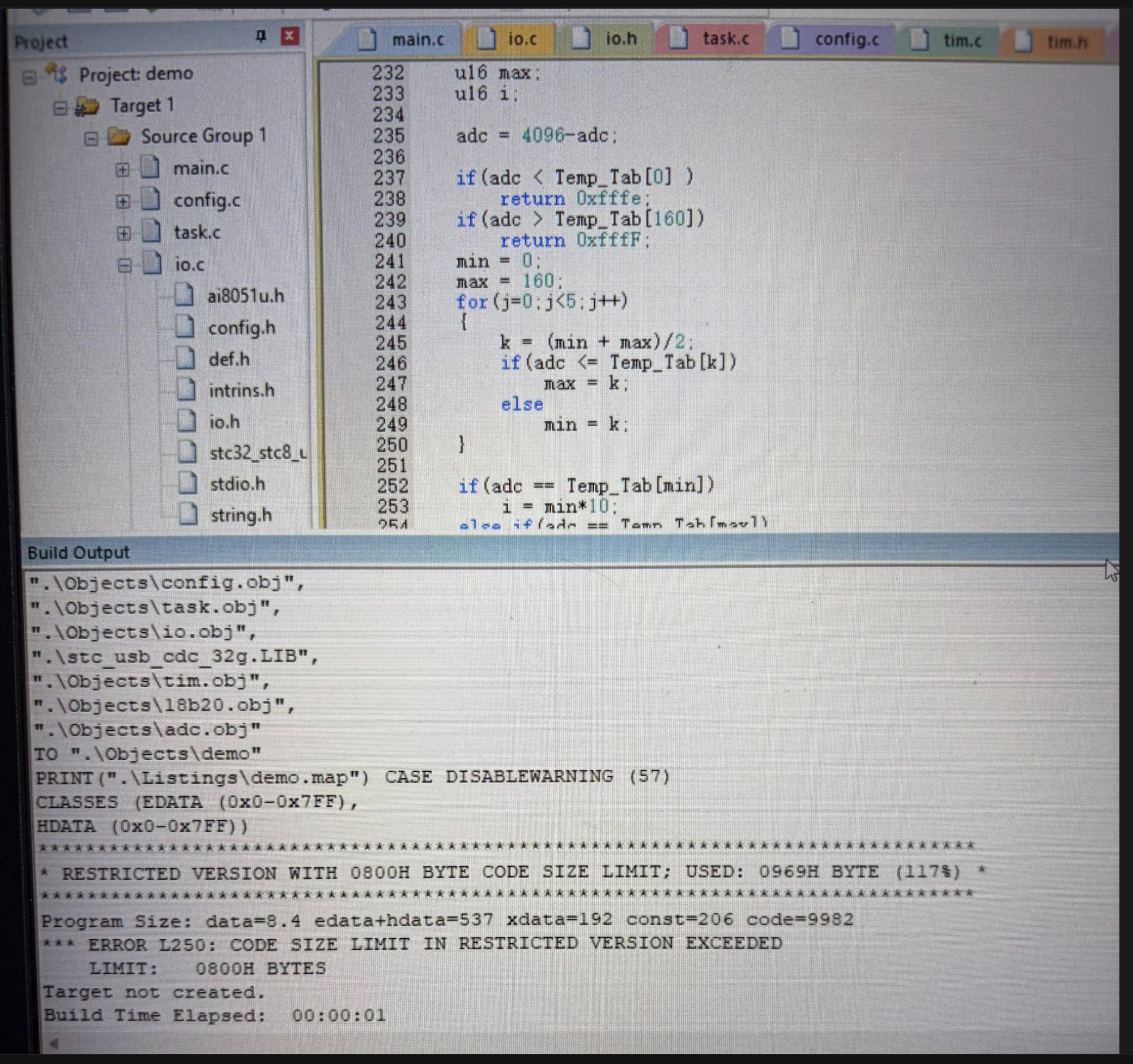Viewport: 1133px width, 1064px height.
Task: Collapse the Project: demo tree node
Action: click(28, 76)
